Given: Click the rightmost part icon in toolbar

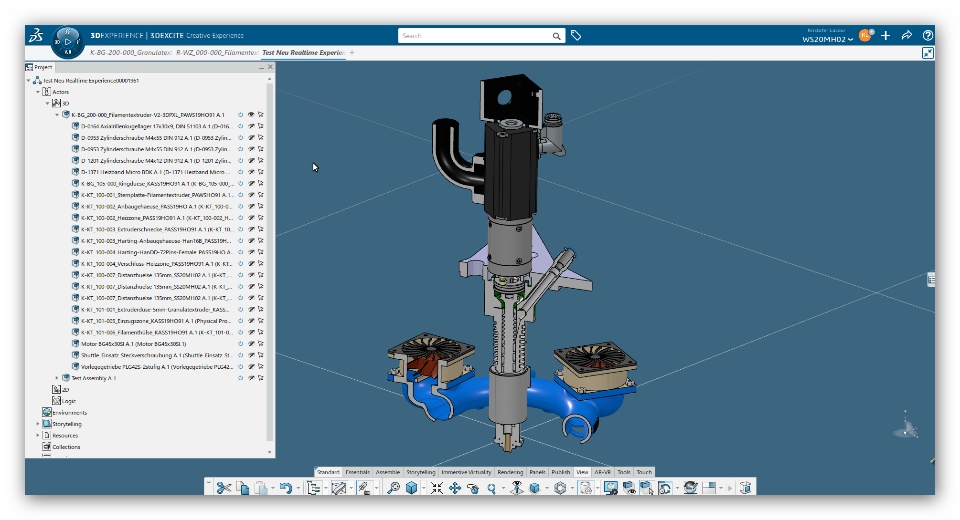Looking at the screenshot, I should (745, 488).
